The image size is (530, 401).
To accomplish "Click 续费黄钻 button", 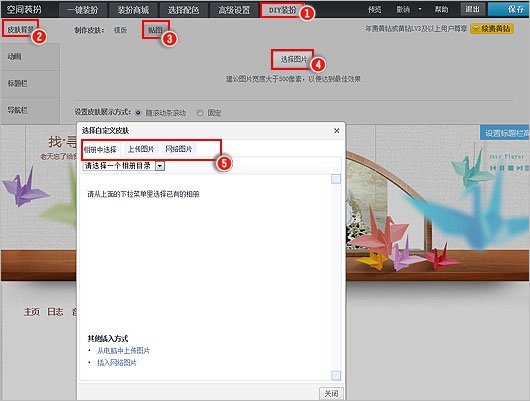I will (x=492, y=29).
